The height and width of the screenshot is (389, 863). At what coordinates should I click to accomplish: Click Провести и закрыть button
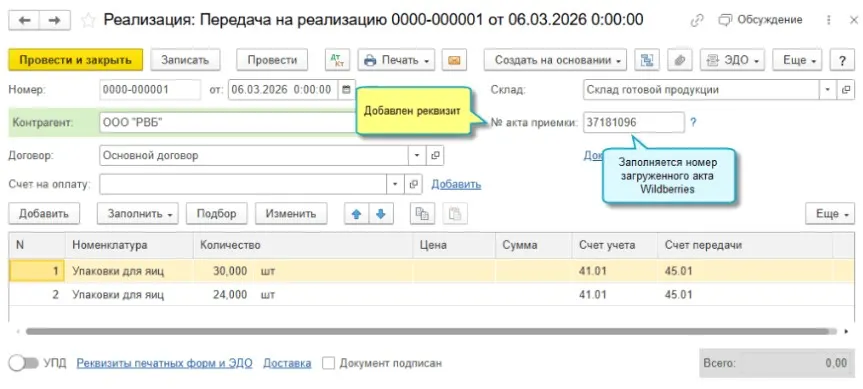(x=75, y=60)
